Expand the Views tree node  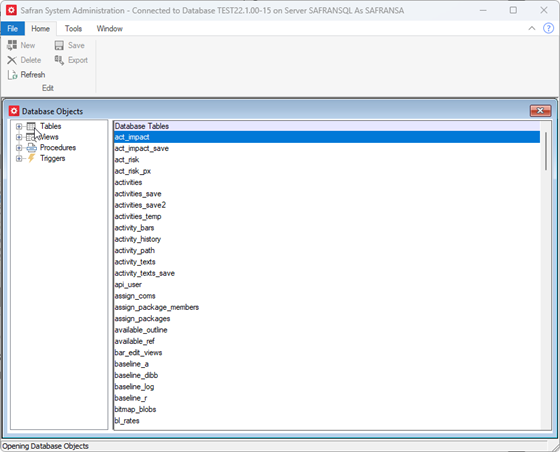coord(19,137)
